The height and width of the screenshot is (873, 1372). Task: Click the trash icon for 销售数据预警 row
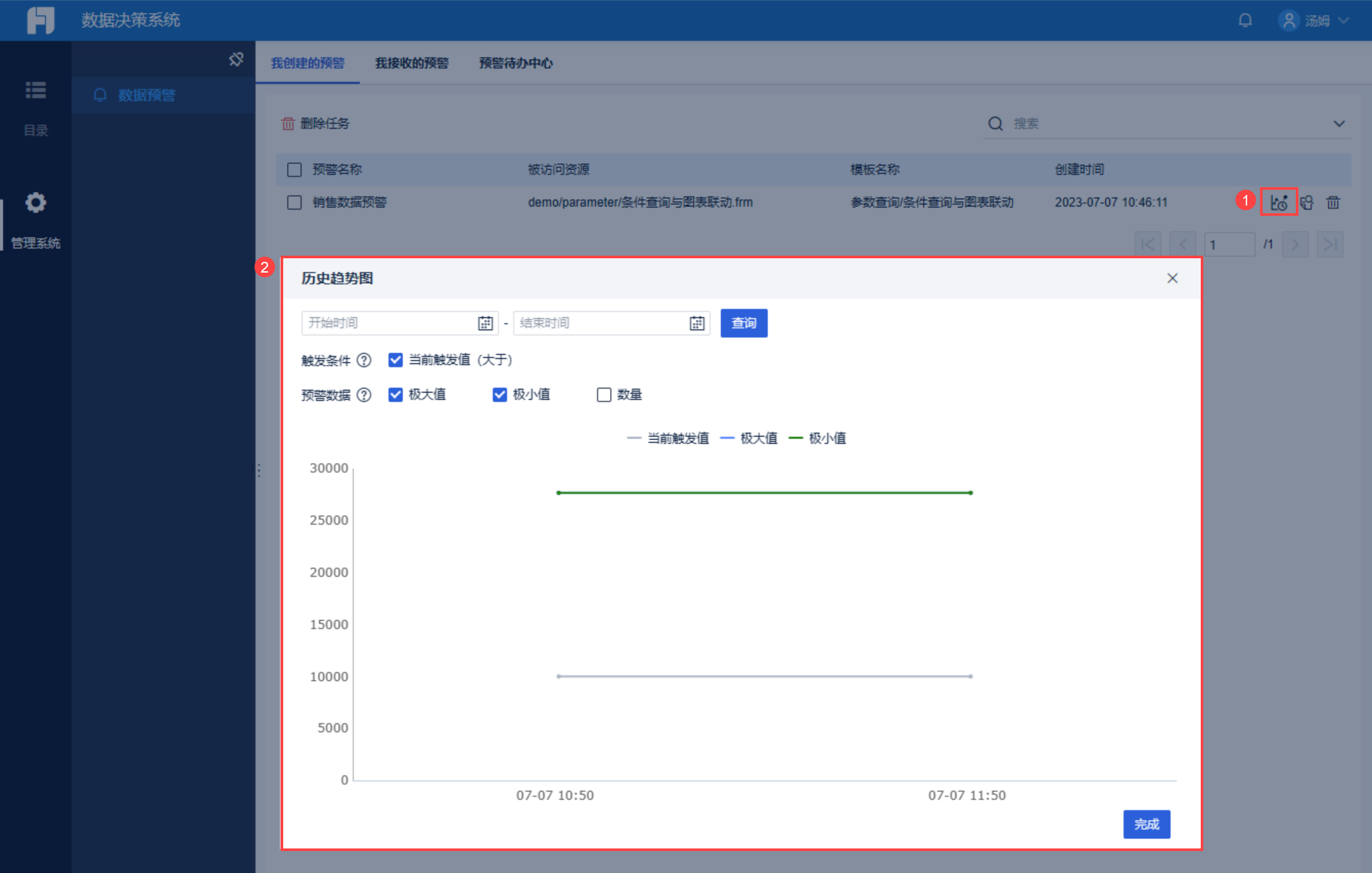pos(1333,203)
